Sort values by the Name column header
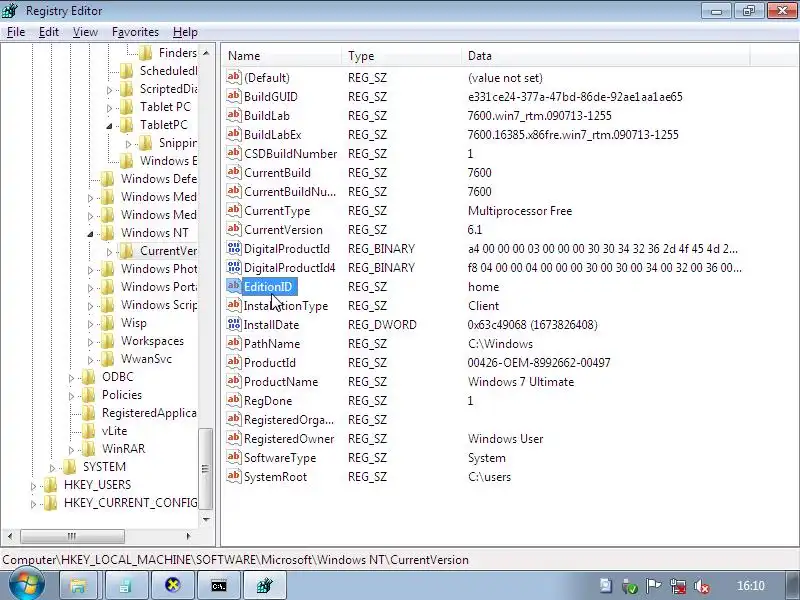800x600 pixels. tap(282, 55)
